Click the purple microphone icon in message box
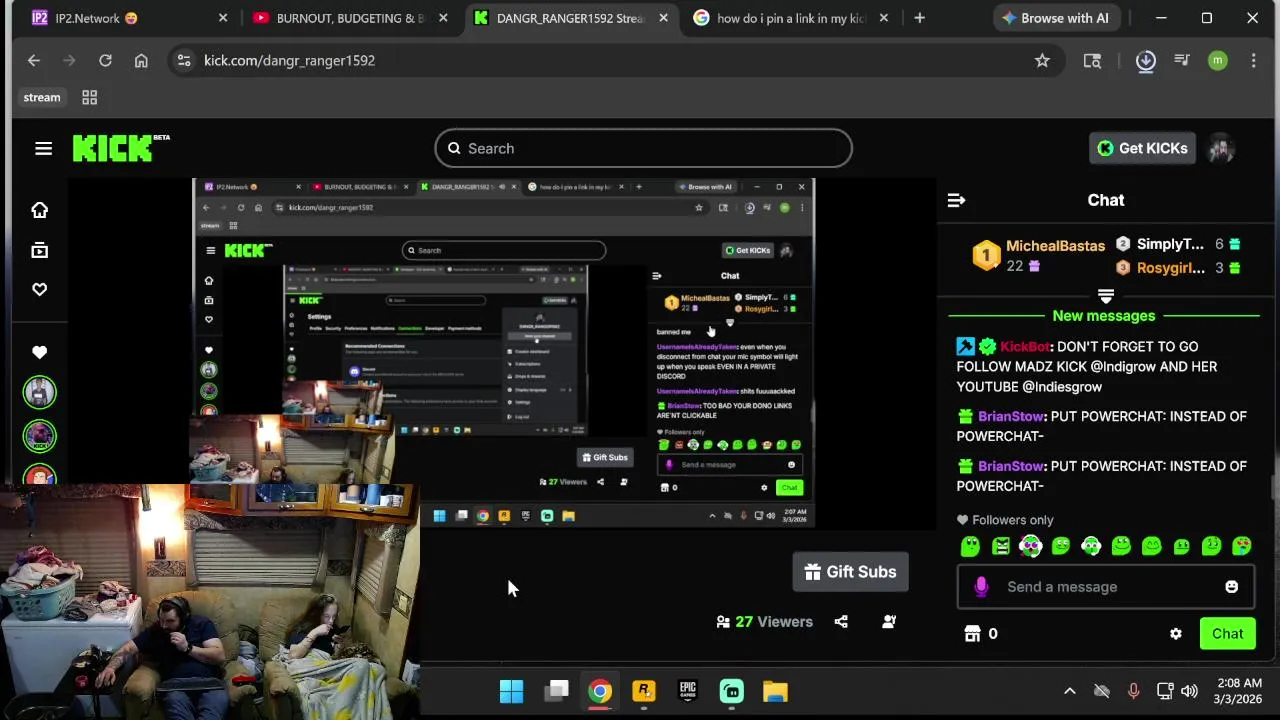 (x=981, y=587)
